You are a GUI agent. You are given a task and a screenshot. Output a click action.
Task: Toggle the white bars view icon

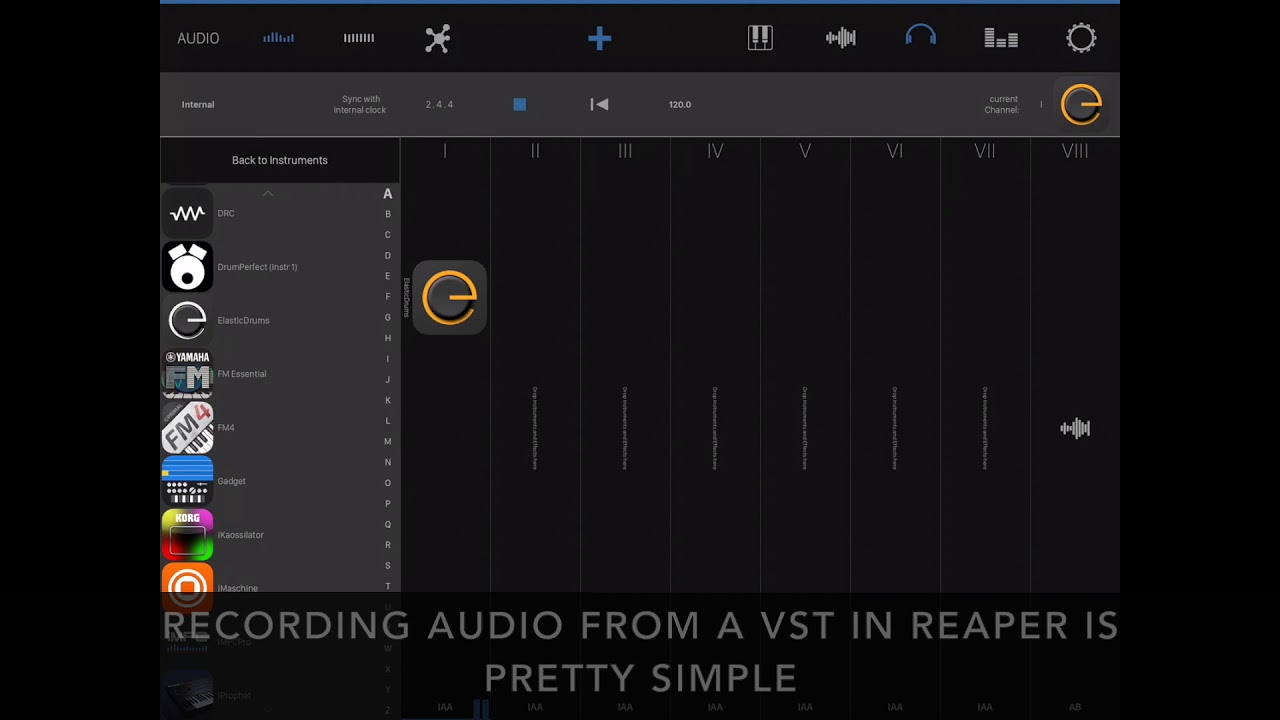click(359, 38)
